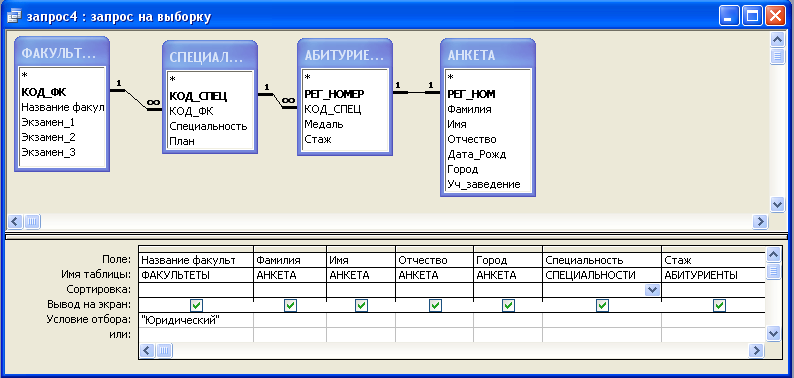
Task: Select КОД_ФК field in ФАКУЛЬТ... table
Action: point(44,92)
